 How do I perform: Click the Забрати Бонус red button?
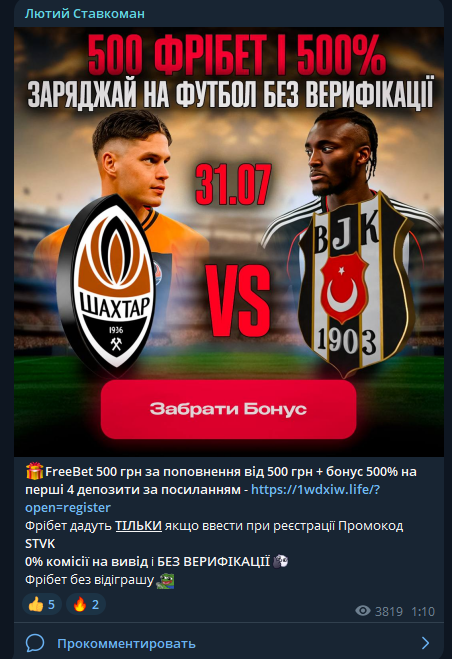228,409
